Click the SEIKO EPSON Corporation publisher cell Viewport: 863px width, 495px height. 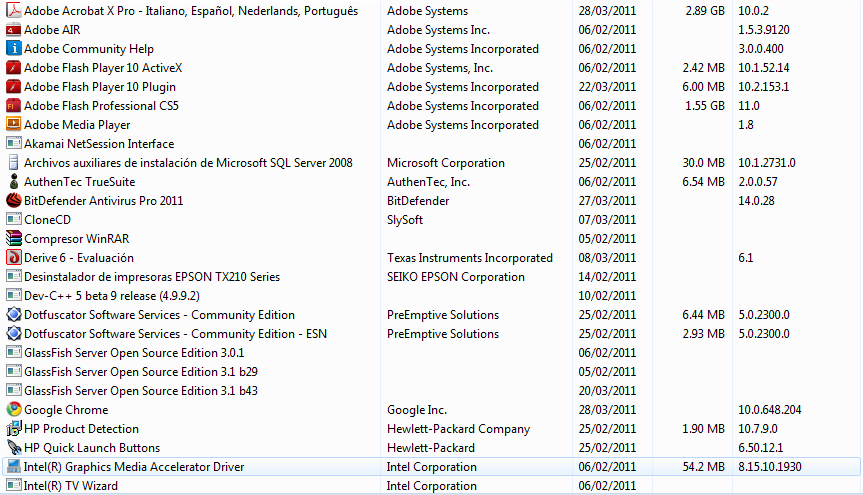[x=456, y=277]
